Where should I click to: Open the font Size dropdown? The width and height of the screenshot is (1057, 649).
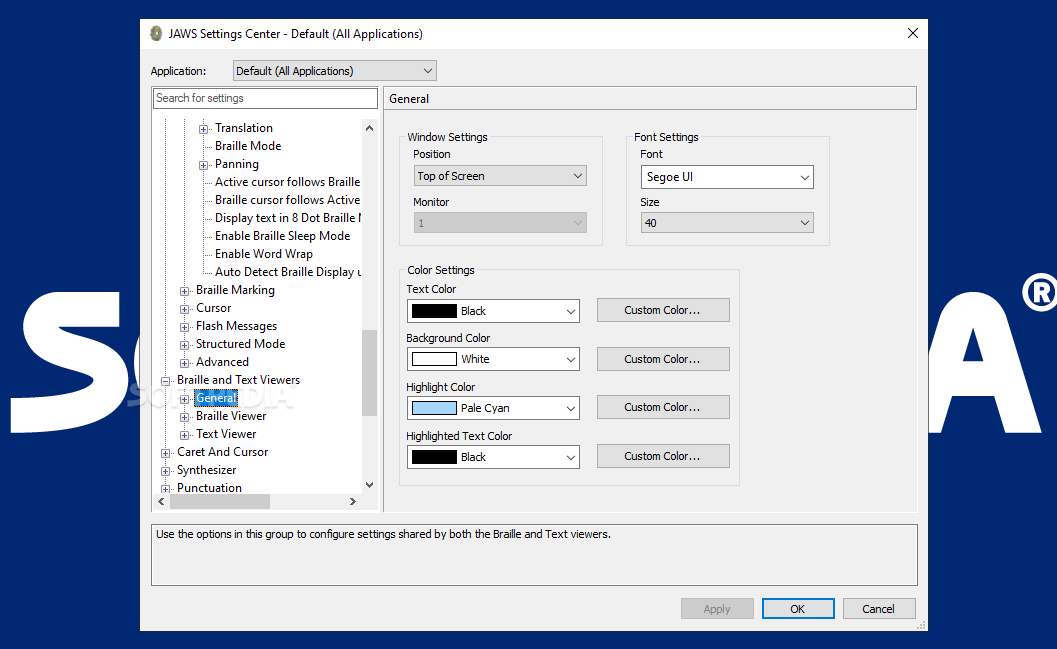coord(727,223)
